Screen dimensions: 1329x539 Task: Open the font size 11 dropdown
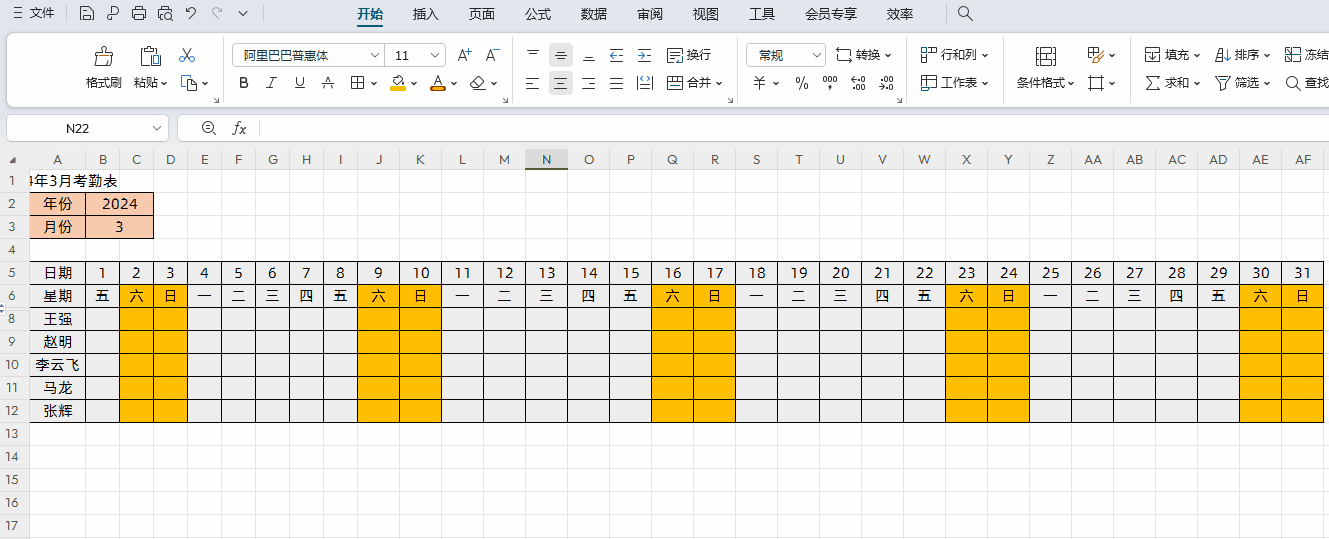pyautogui.click(x=435, y=55)
